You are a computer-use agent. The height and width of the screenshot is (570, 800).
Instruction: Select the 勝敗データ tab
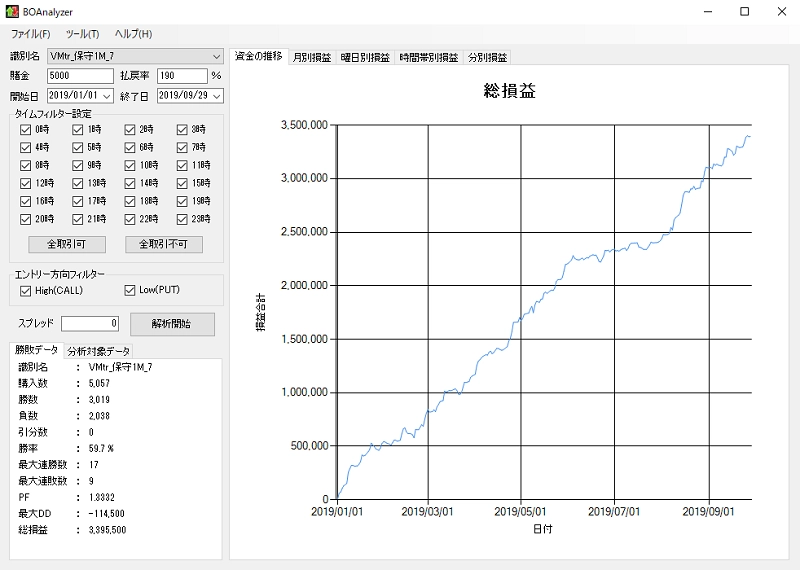point(36,350)
